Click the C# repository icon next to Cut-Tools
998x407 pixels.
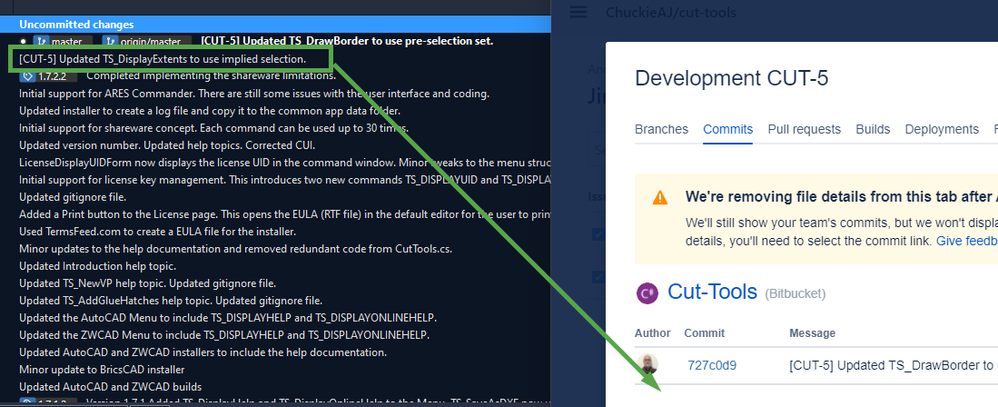click(647, 293)
